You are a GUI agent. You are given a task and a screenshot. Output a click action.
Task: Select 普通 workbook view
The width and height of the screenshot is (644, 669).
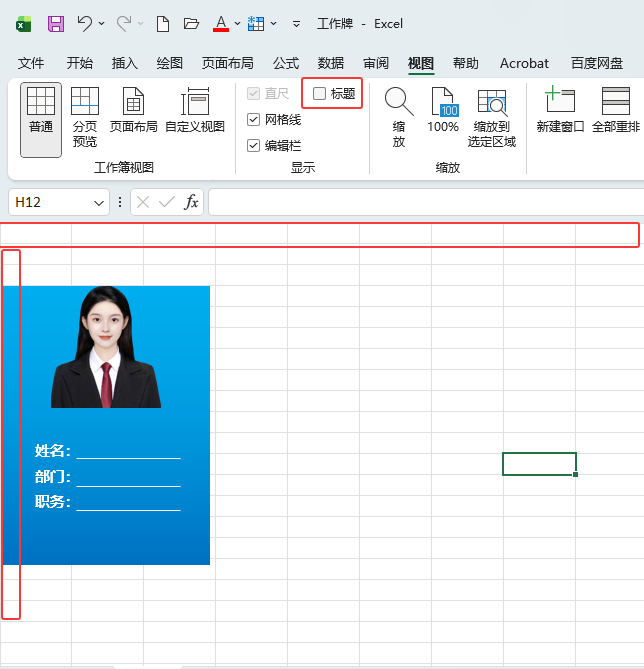(x=41, y=120)
